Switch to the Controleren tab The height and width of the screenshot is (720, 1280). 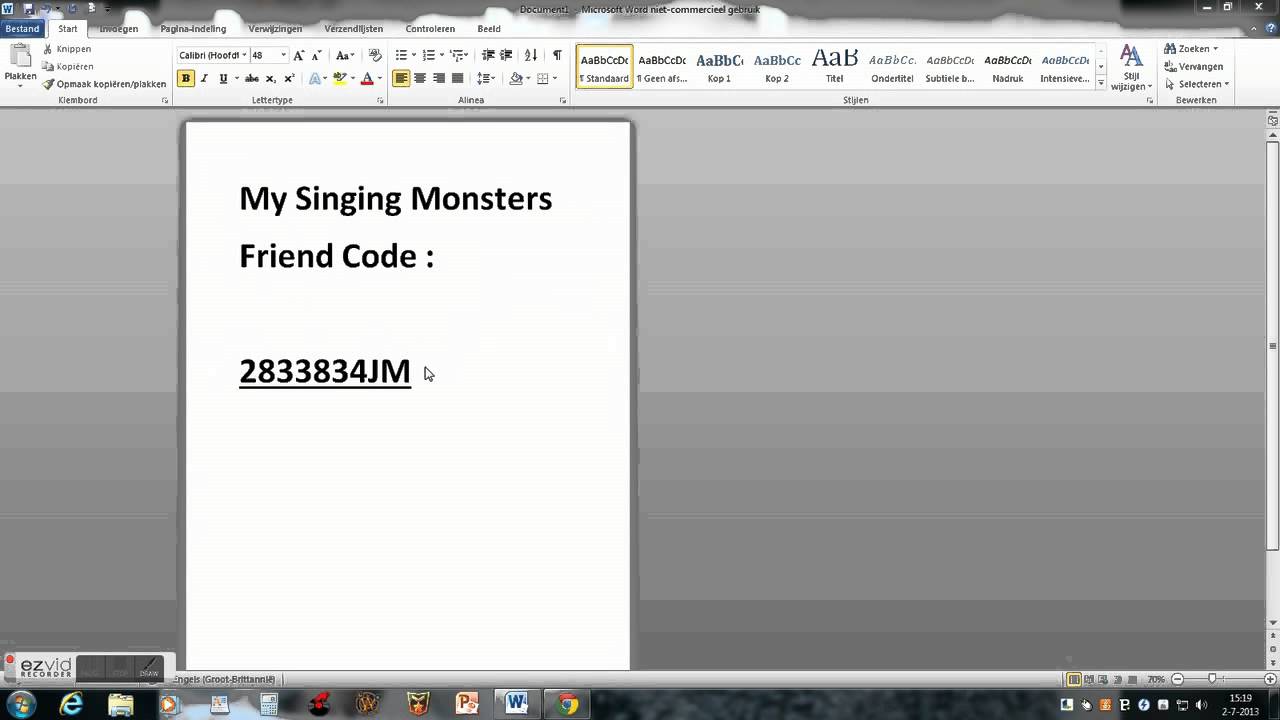coord(430,29)
